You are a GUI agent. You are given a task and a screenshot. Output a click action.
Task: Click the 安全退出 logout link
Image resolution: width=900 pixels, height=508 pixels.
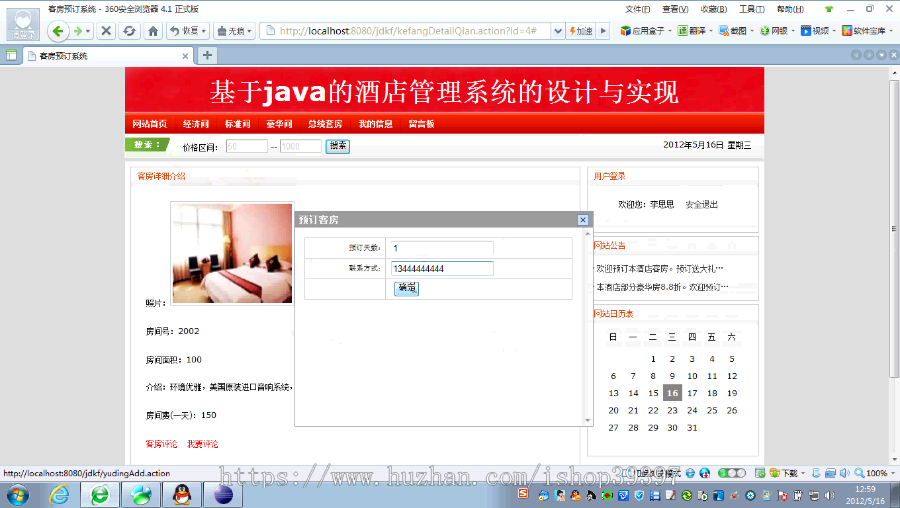[x=701, y=204]
